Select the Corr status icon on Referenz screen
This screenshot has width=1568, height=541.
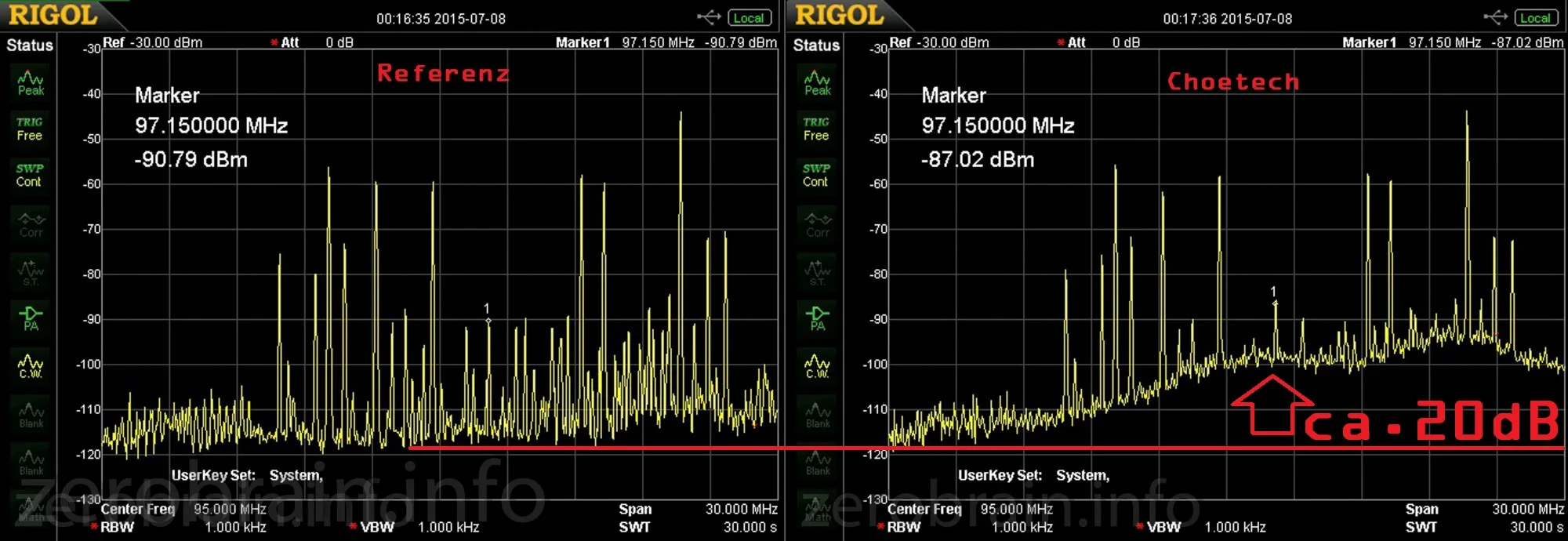tap(31, 224)
